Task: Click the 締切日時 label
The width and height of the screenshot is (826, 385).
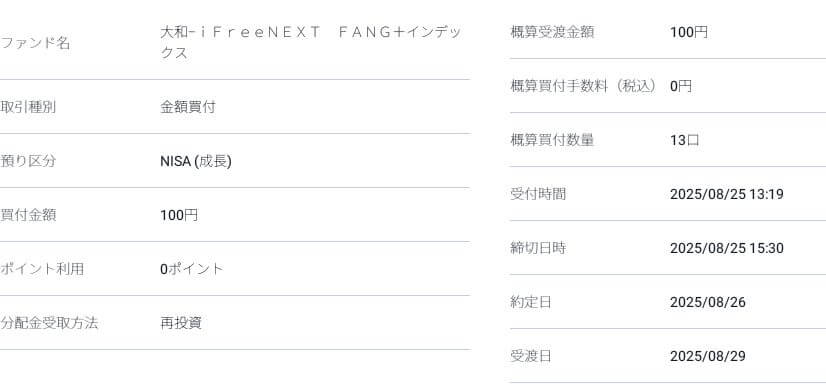Action: click(538, 248)
